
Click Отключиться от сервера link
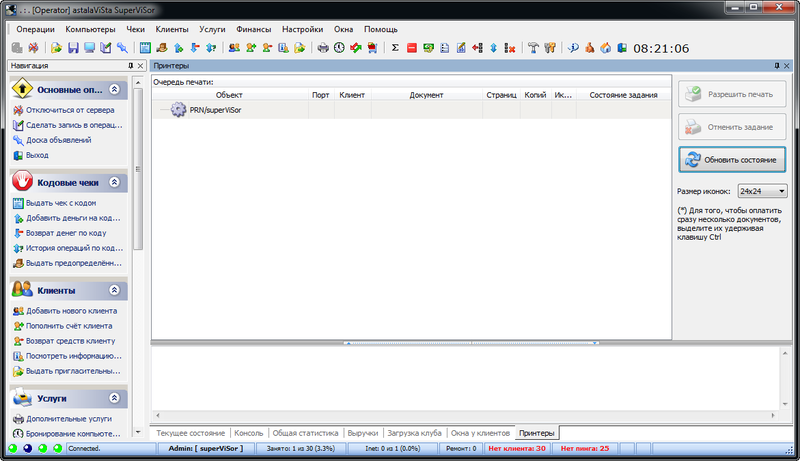[x=70, y=110]
